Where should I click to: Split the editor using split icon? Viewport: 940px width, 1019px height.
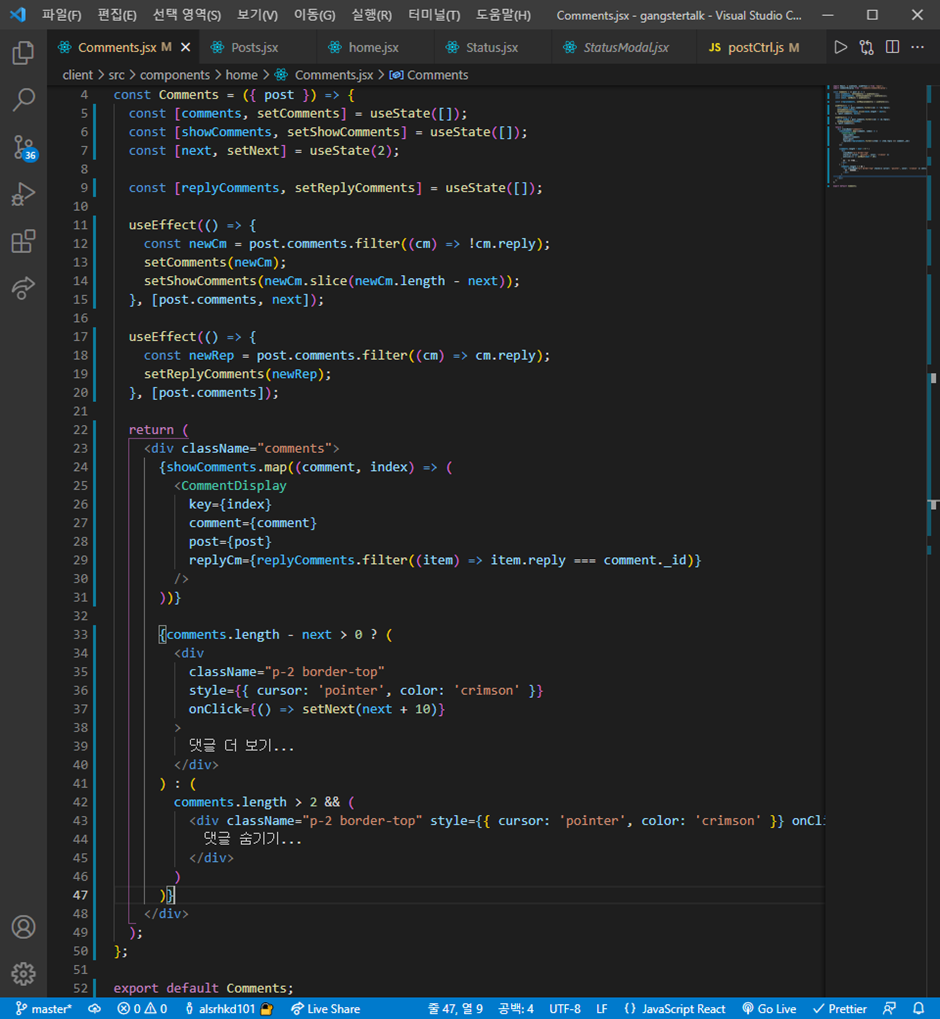coord(891,46)
